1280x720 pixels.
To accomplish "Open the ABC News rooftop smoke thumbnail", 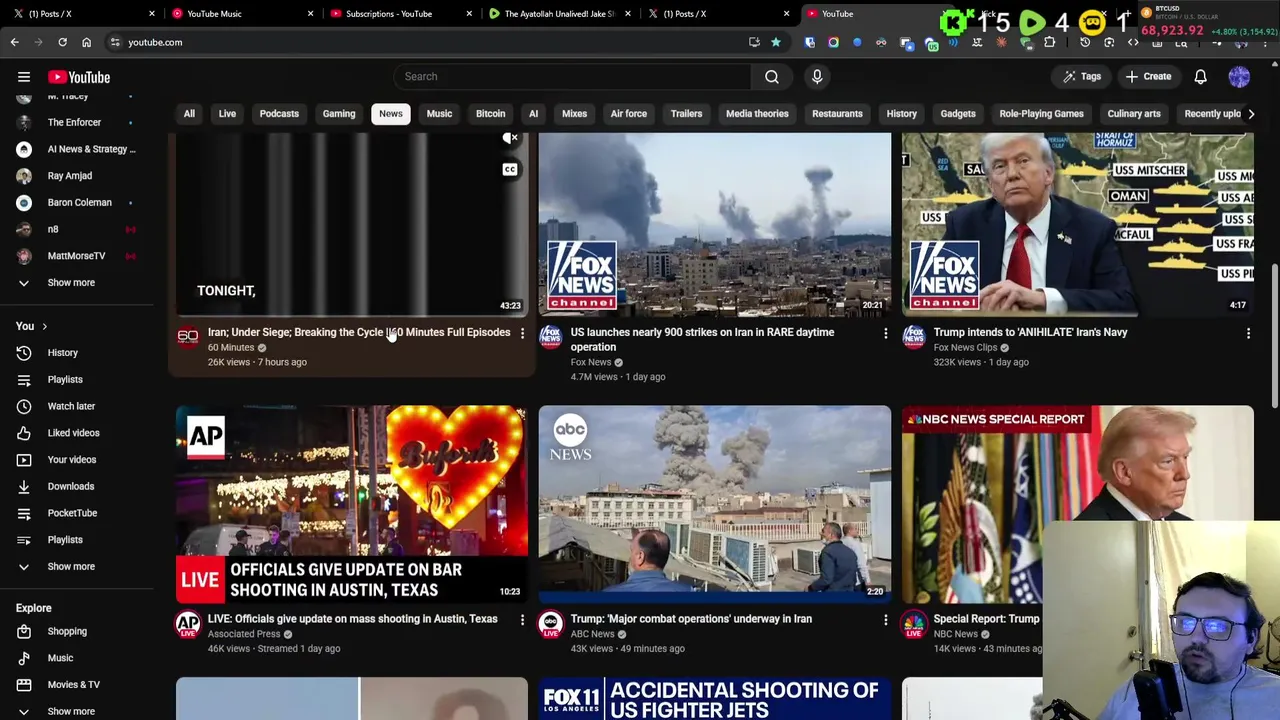I will (714, 504).
